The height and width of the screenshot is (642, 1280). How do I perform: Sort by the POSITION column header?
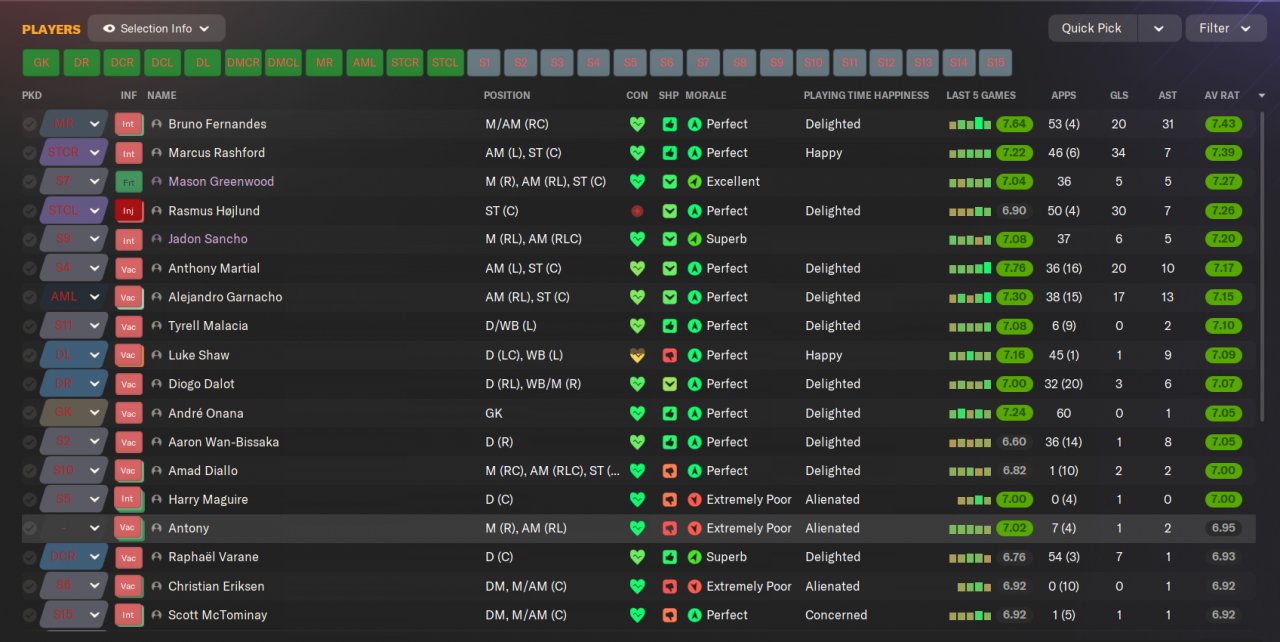click(507, 96)
